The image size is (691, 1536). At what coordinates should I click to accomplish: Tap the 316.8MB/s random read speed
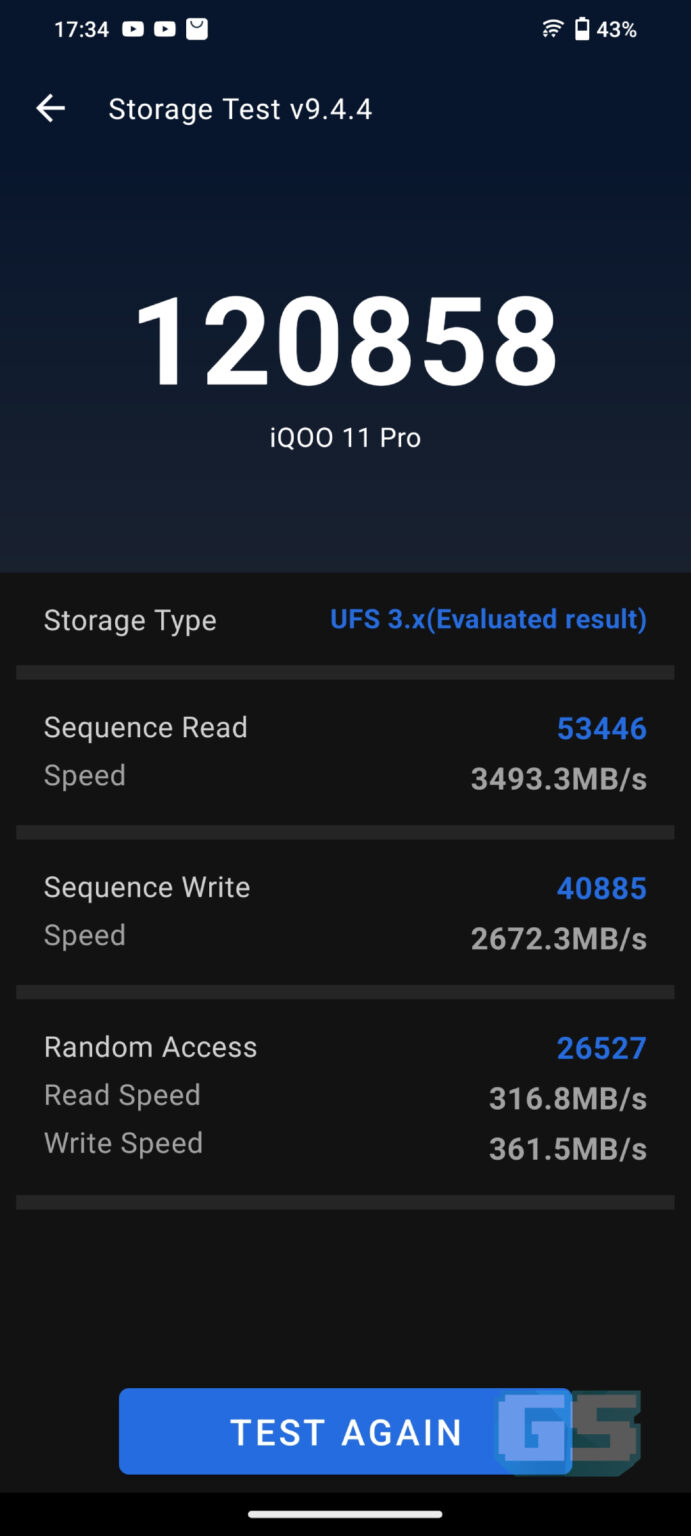567,1099
